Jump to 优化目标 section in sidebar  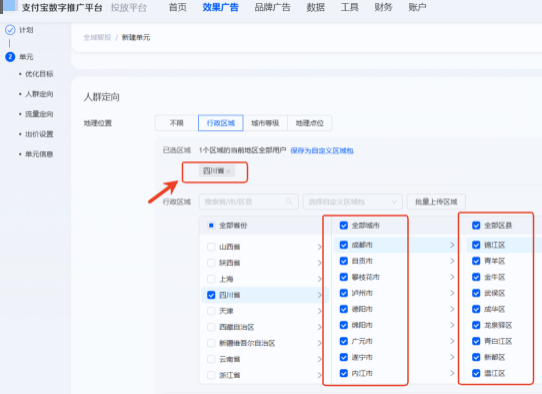pos(39,74)
